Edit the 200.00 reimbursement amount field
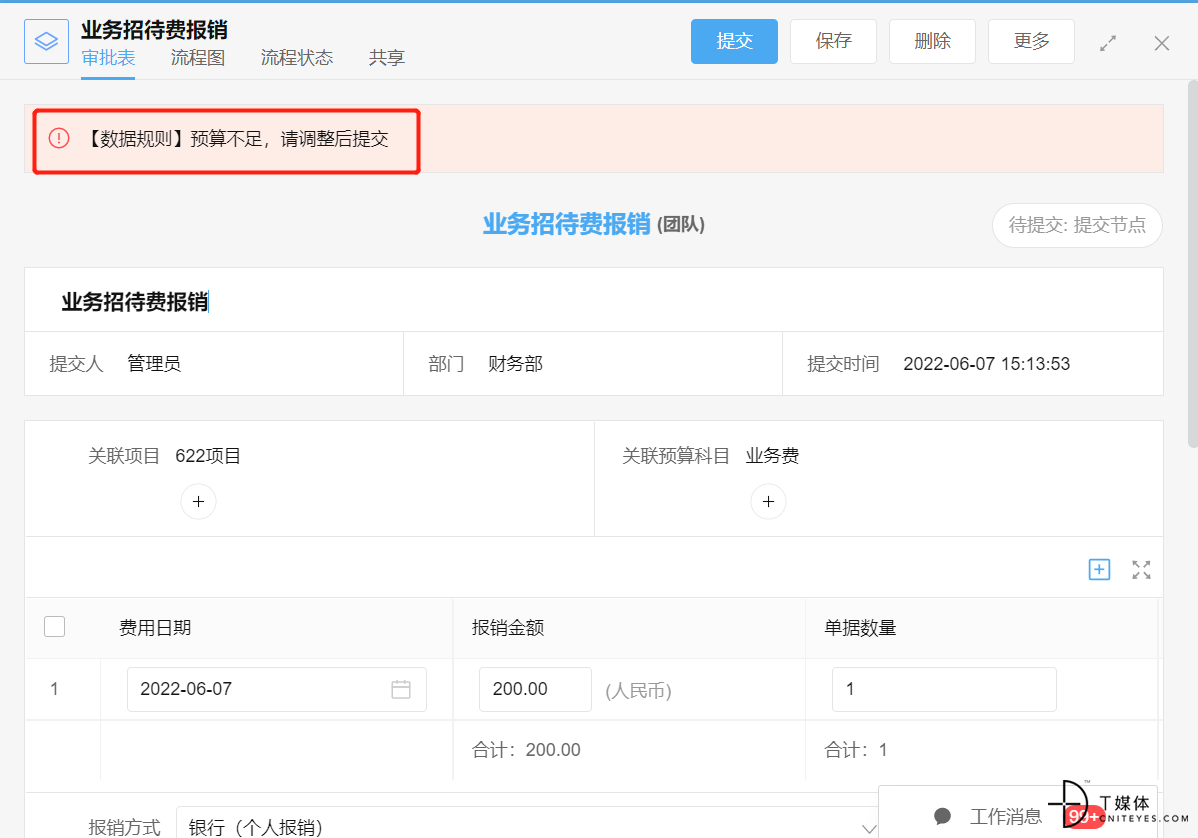Image resolution: width=1198 pixels, height=838 pixels. click(x=536, y=689)
